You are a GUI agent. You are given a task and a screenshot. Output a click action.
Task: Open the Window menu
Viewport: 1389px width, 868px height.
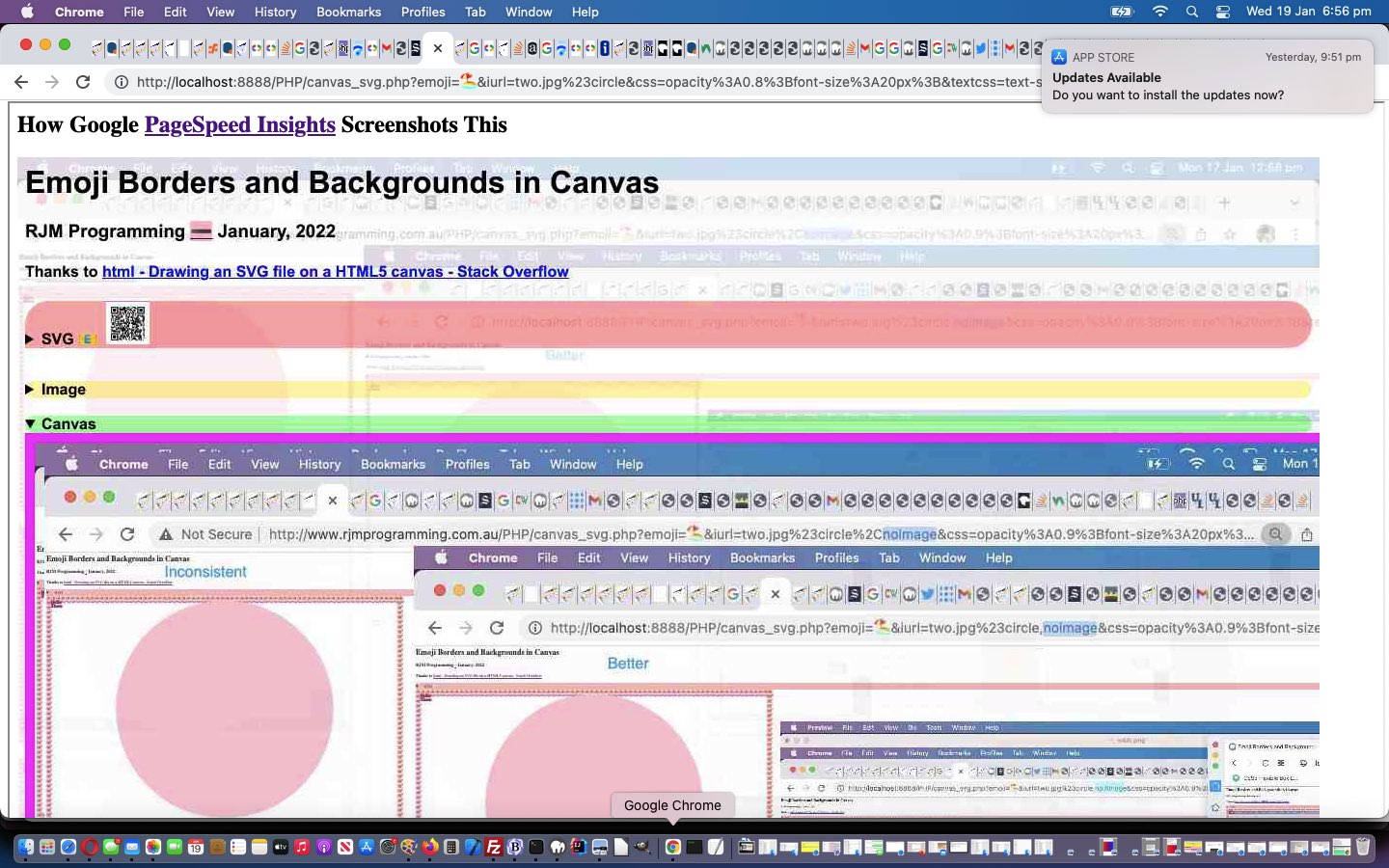pos(529,12)
